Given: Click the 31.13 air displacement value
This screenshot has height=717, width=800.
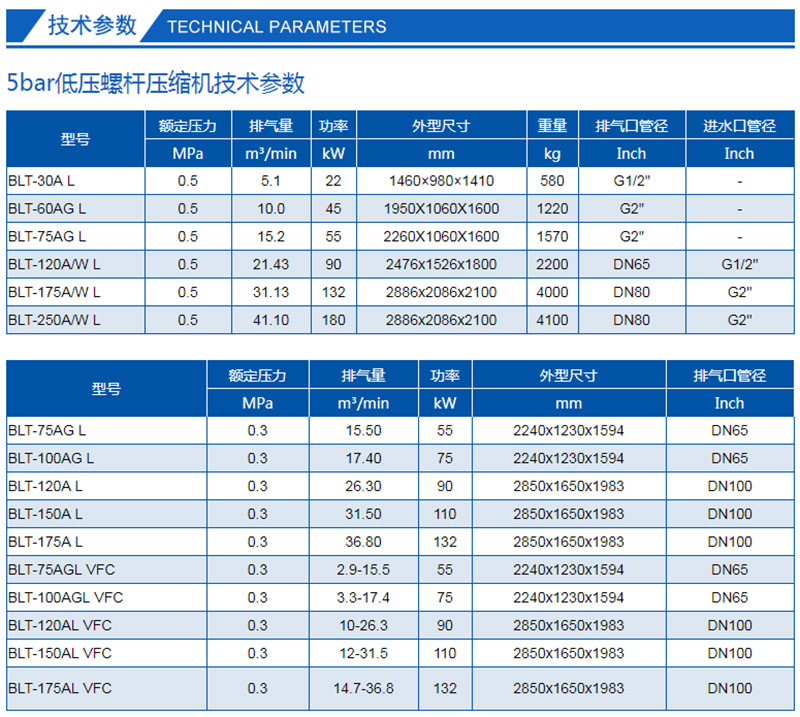Looking at the screenshot, I should [271, 292].
